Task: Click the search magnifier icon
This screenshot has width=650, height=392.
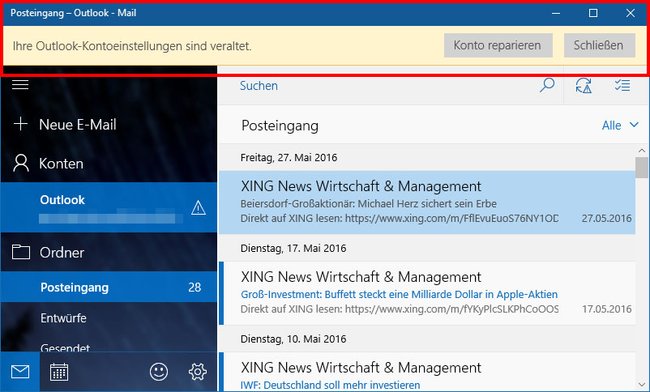Action: click(x=547, y=85)
